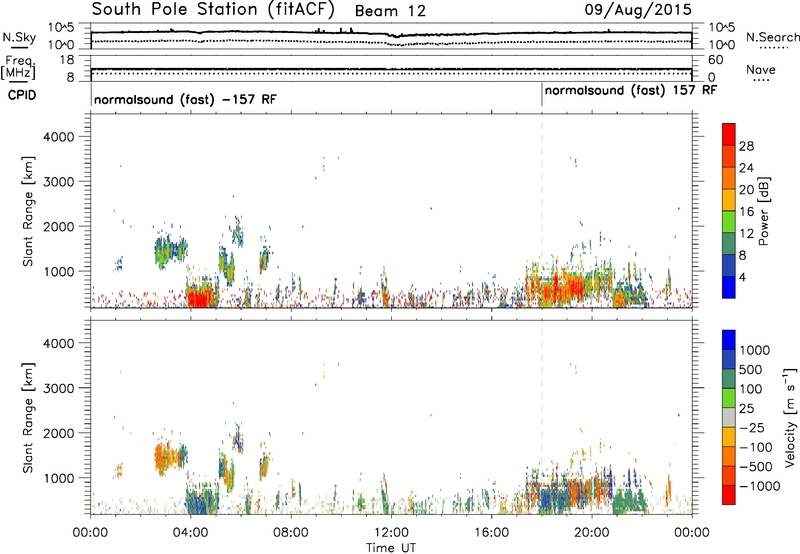800x554 pixels.
Task: Click the "60" tick on the Nave axis
Action: click(x=715, y=60)
